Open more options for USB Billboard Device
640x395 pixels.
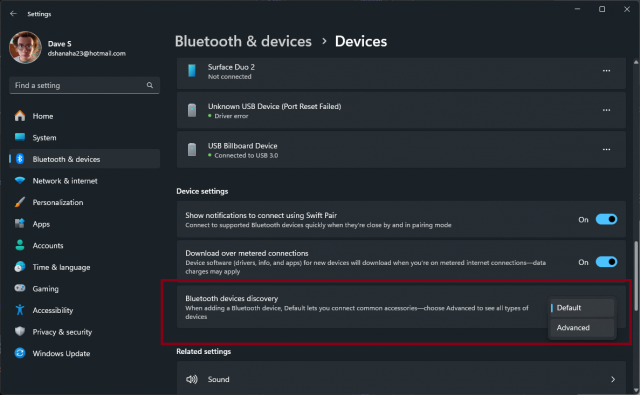tap(607, 150)
